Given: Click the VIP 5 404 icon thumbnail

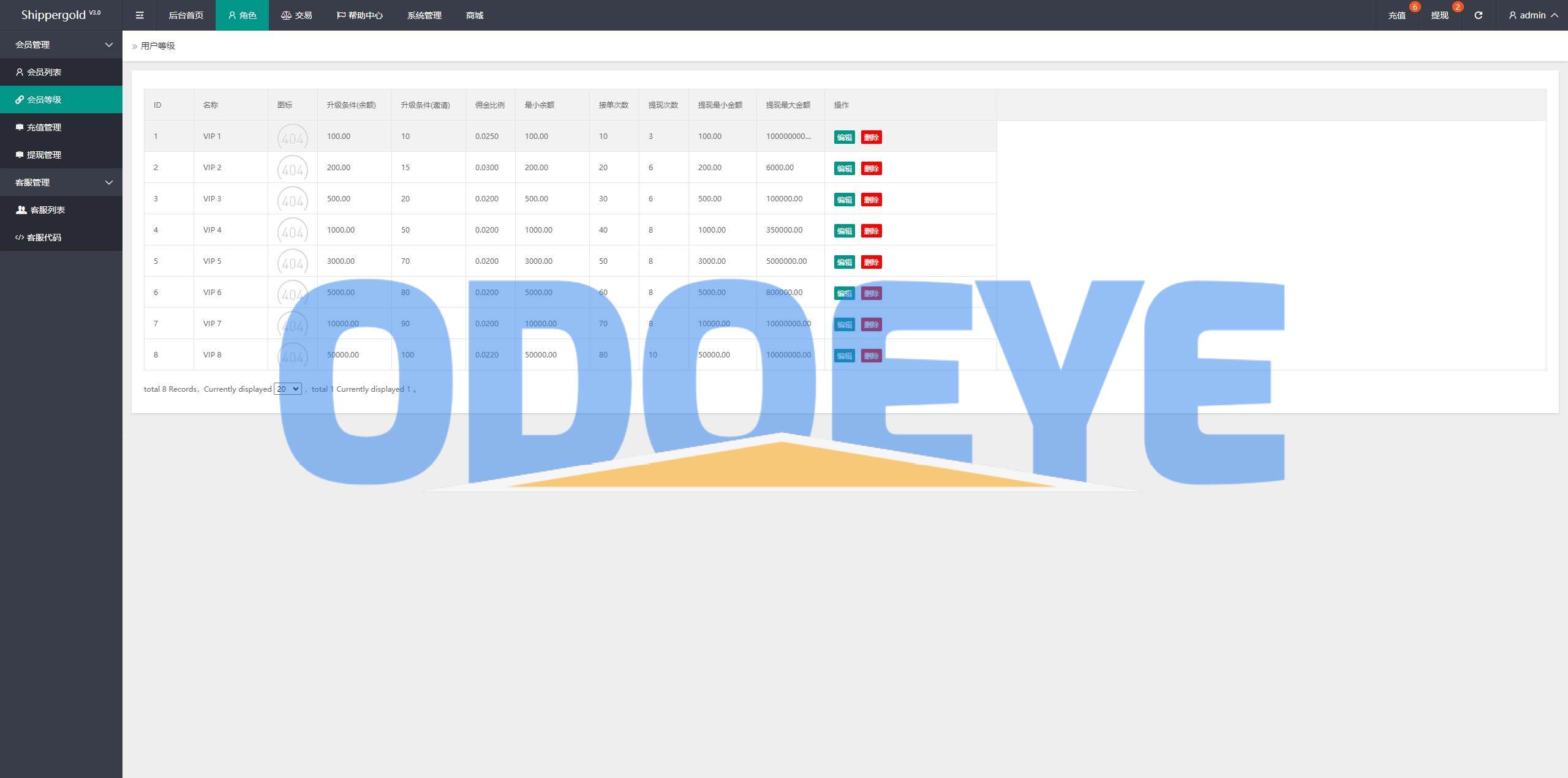Looking at the screenshot, I should point(293,263).
